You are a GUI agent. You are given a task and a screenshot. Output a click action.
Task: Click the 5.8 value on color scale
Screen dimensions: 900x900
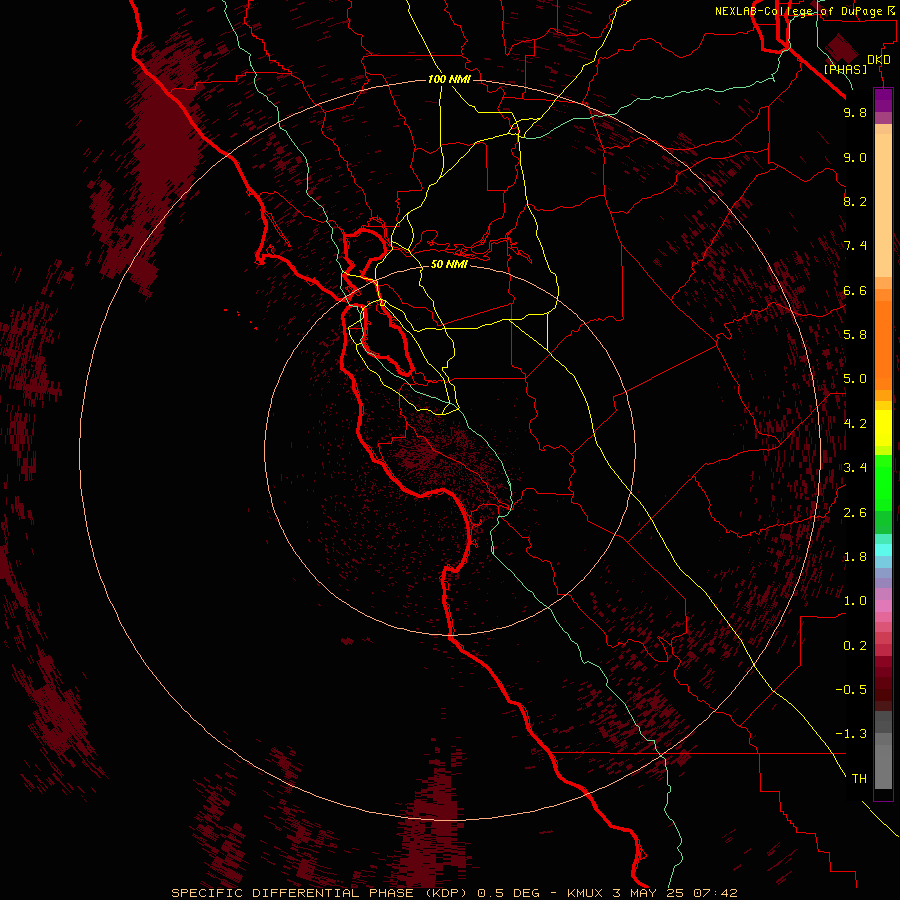[855, 335]
